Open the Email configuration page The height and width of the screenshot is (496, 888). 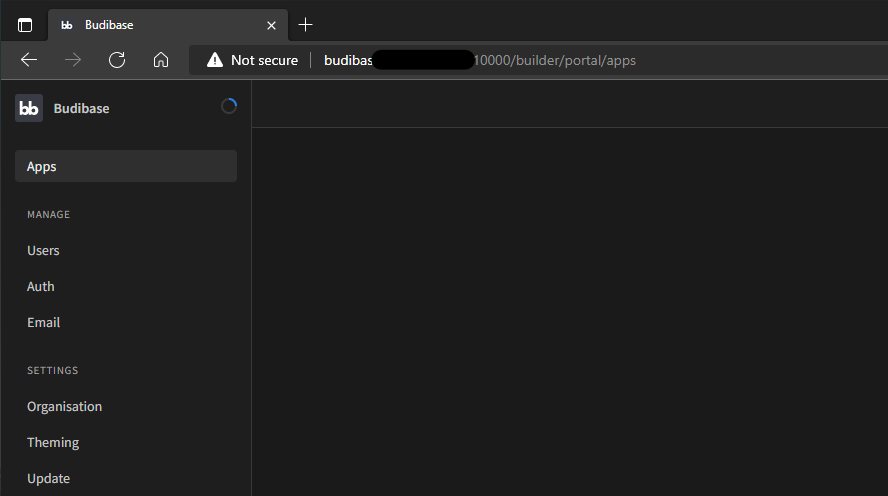(x=44, y=322)
